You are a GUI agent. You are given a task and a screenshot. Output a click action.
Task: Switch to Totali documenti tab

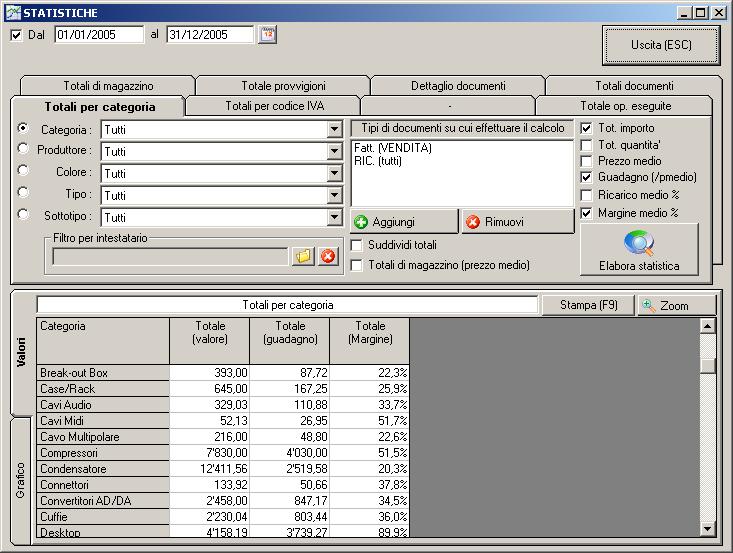634,86
